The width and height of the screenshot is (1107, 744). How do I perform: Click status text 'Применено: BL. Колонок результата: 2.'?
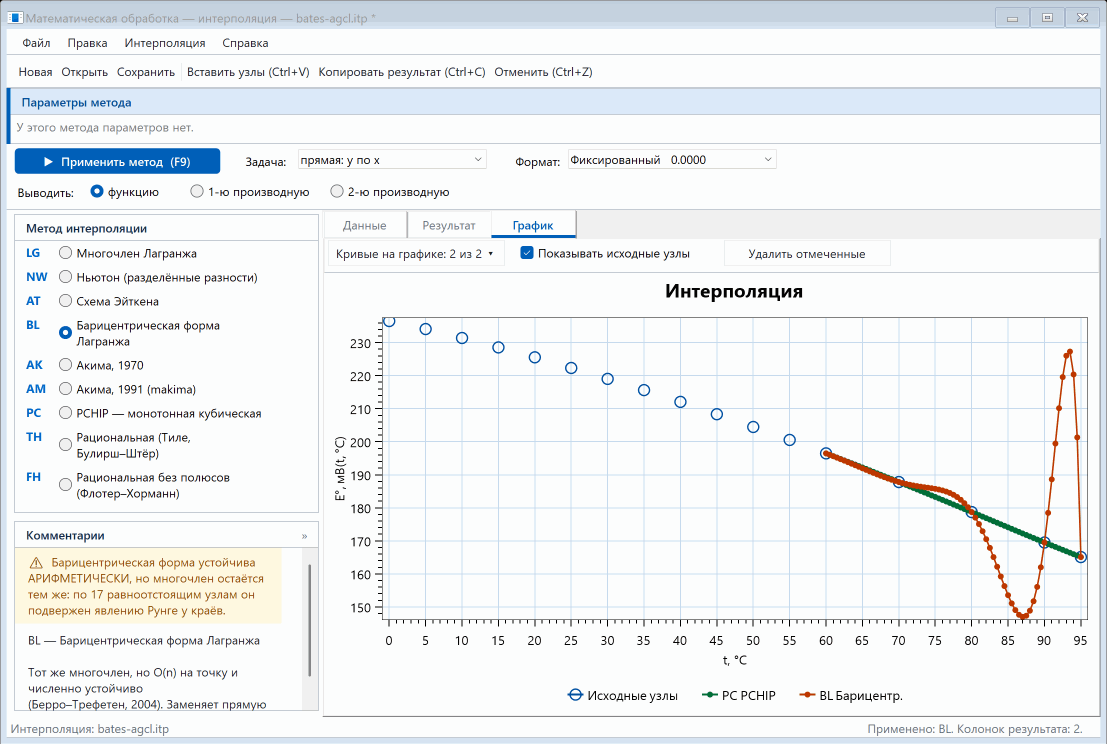click(x=974, y=729)
